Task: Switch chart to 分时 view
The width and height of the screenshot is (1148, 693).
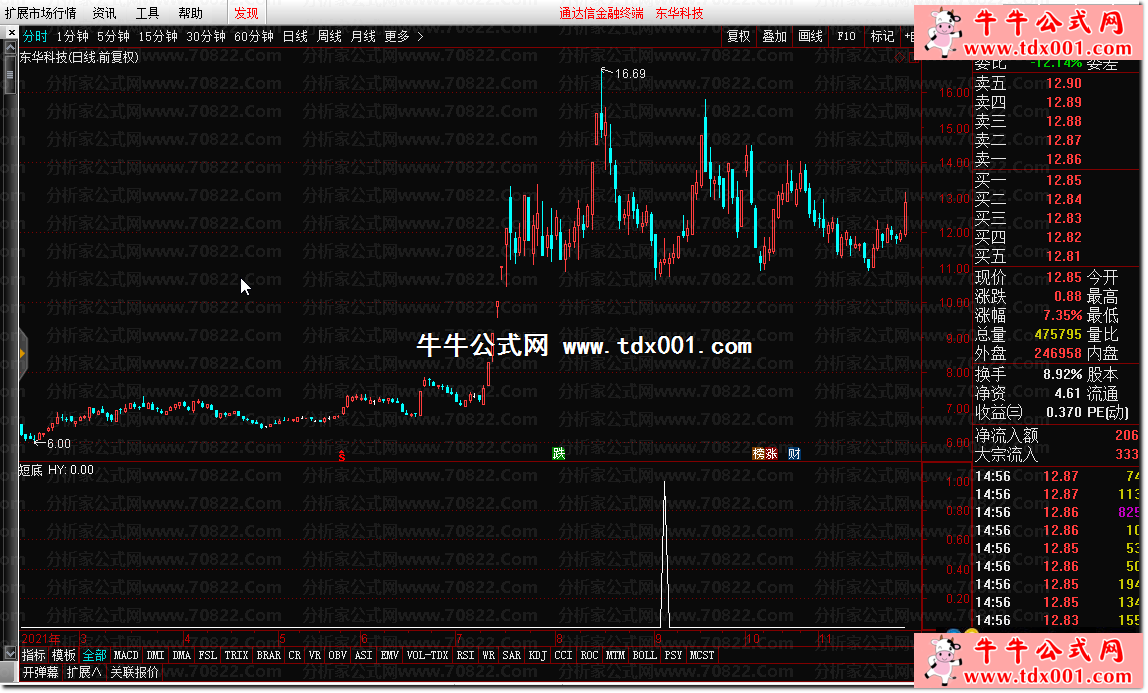Action: pyautogui.click(x=34, y=36)
